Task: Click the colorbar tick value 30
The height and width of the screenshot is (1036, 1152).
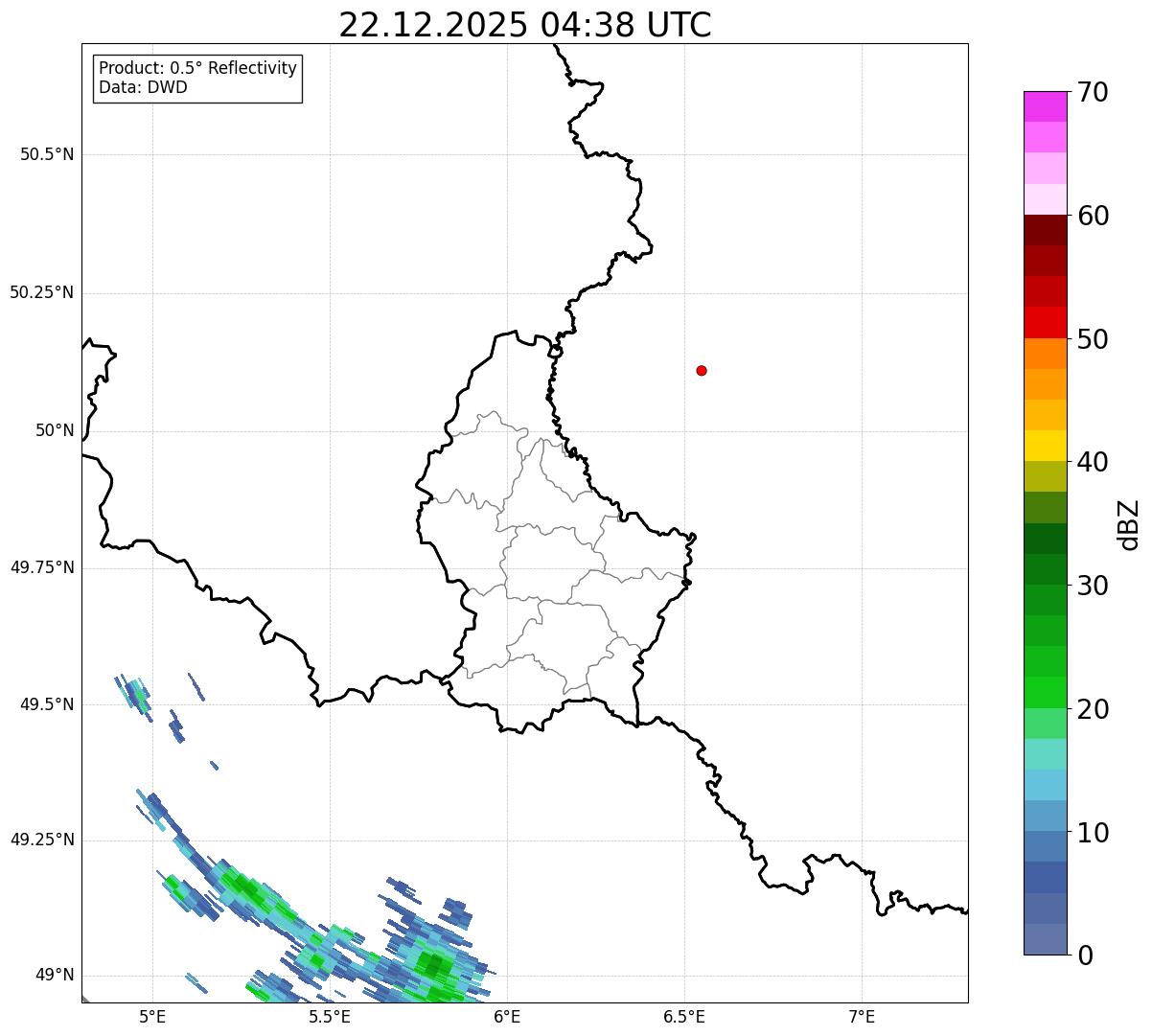Action: click(1093, 586)
